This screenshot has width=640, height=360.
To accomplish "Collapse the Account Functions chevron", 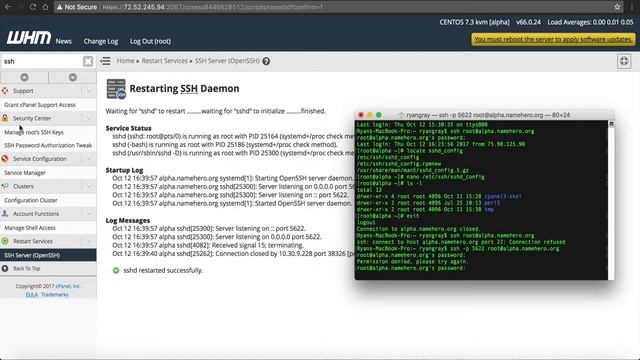I will (89, 213).
